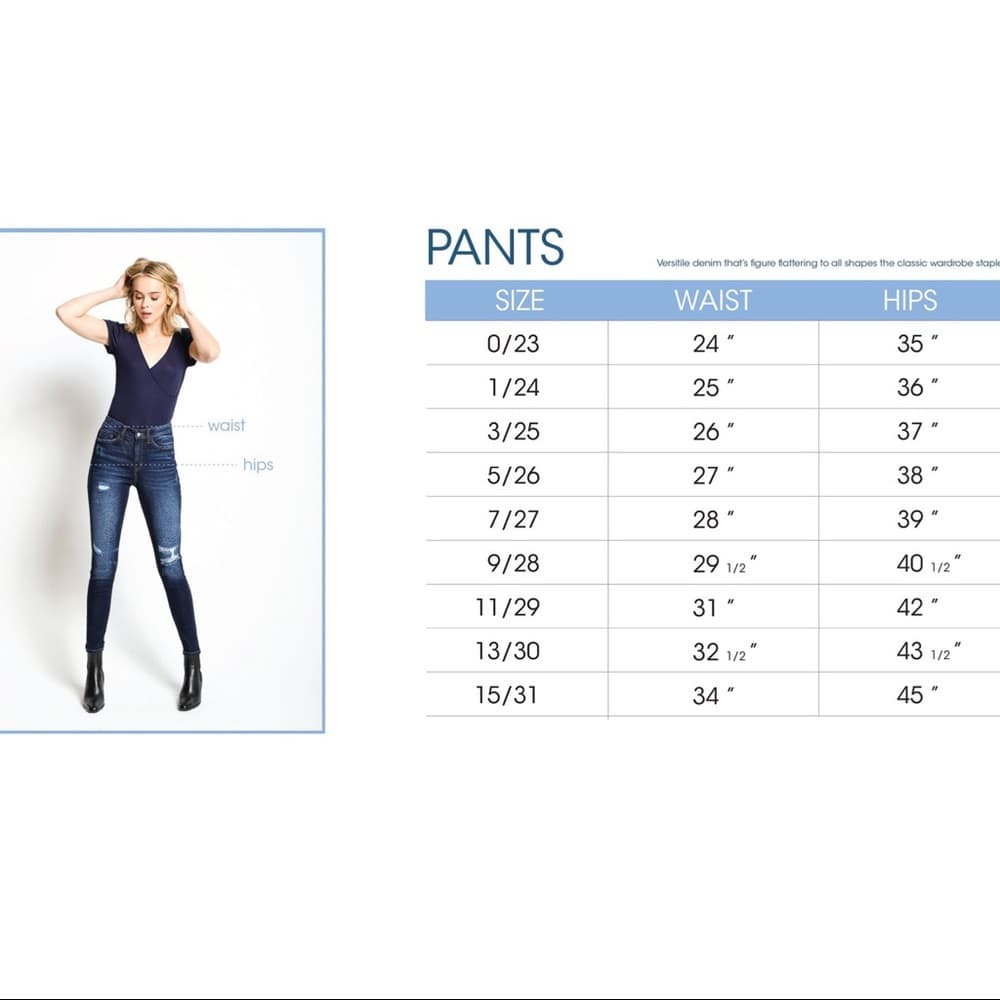Click hips value 36"
Screen dimensions: 1000x1000
pos(918,387)
